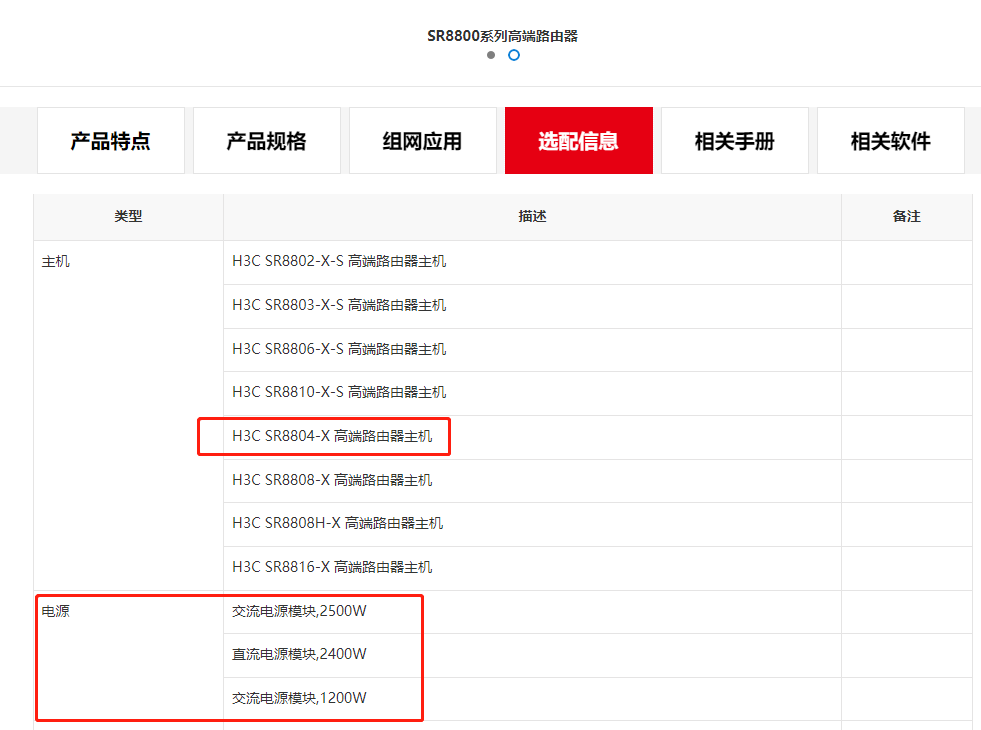
Task: Click the 描述 column header
Action: point(532,216)
